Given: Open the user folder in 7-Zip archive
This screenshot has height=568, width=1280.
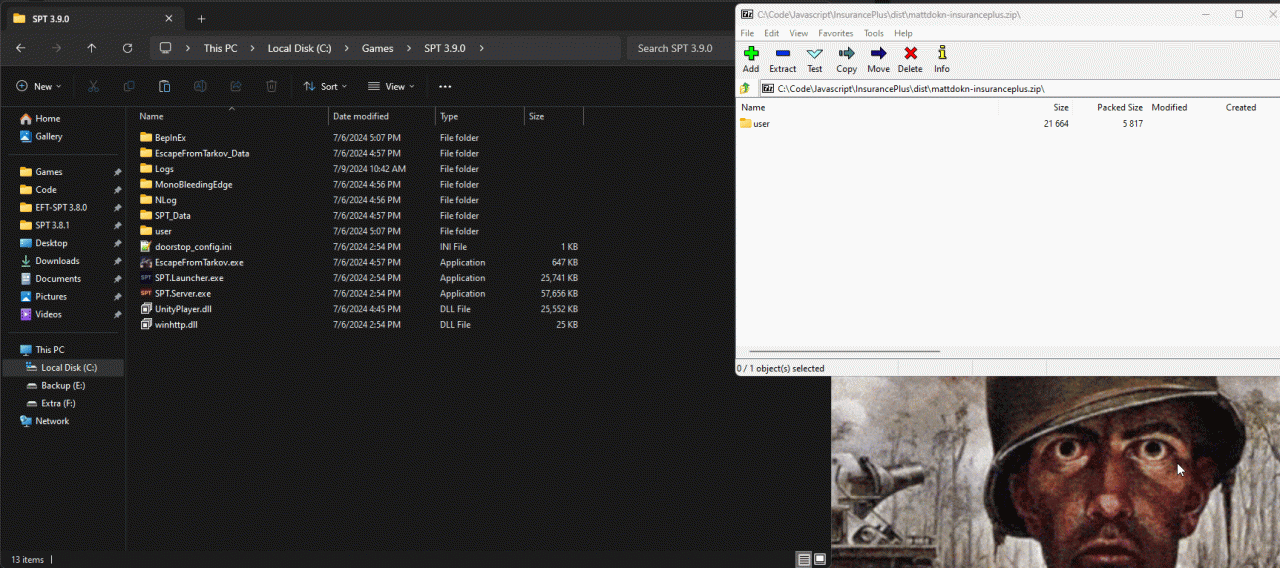Looking at the screenshot, I should pos(761,124).
